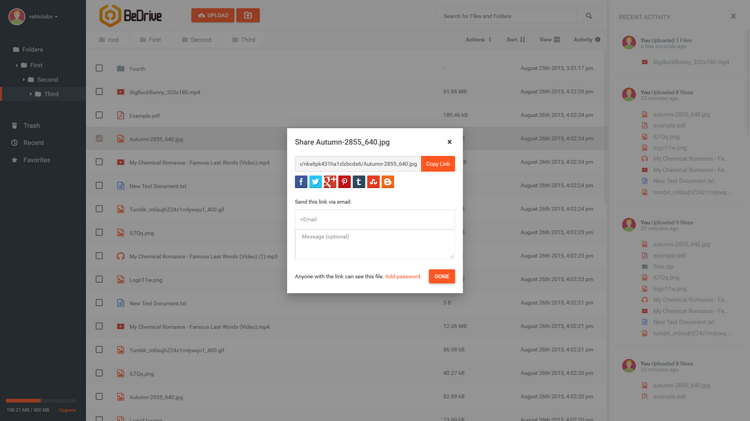Click the mp3 headphone audio file icon in list
Viewport: 750px width, 421px height.
click(x=121, y=256)
